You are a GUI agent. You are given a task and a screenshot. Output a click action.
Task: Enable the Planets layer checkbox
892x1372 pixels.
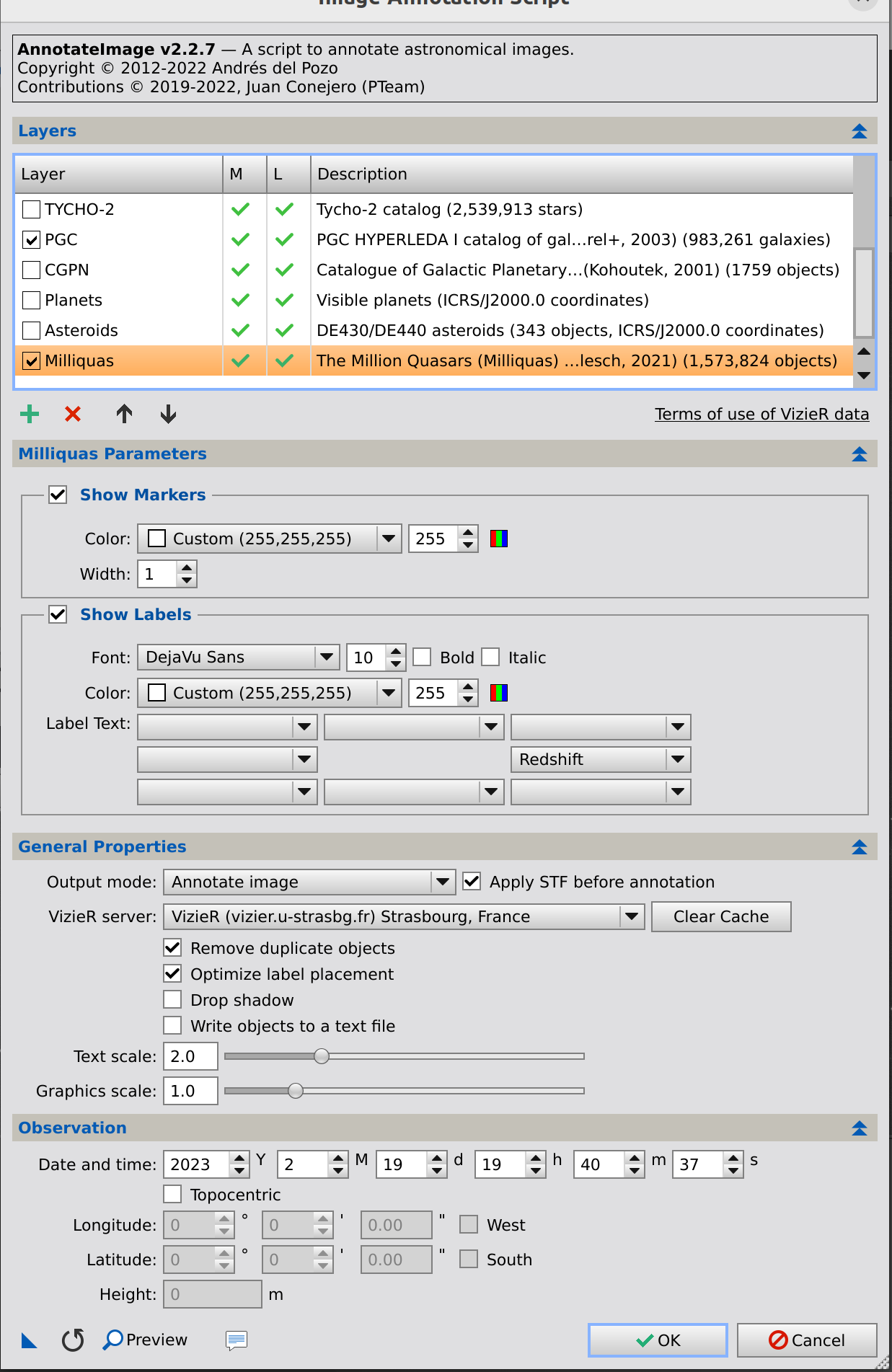tap(32, 301)
